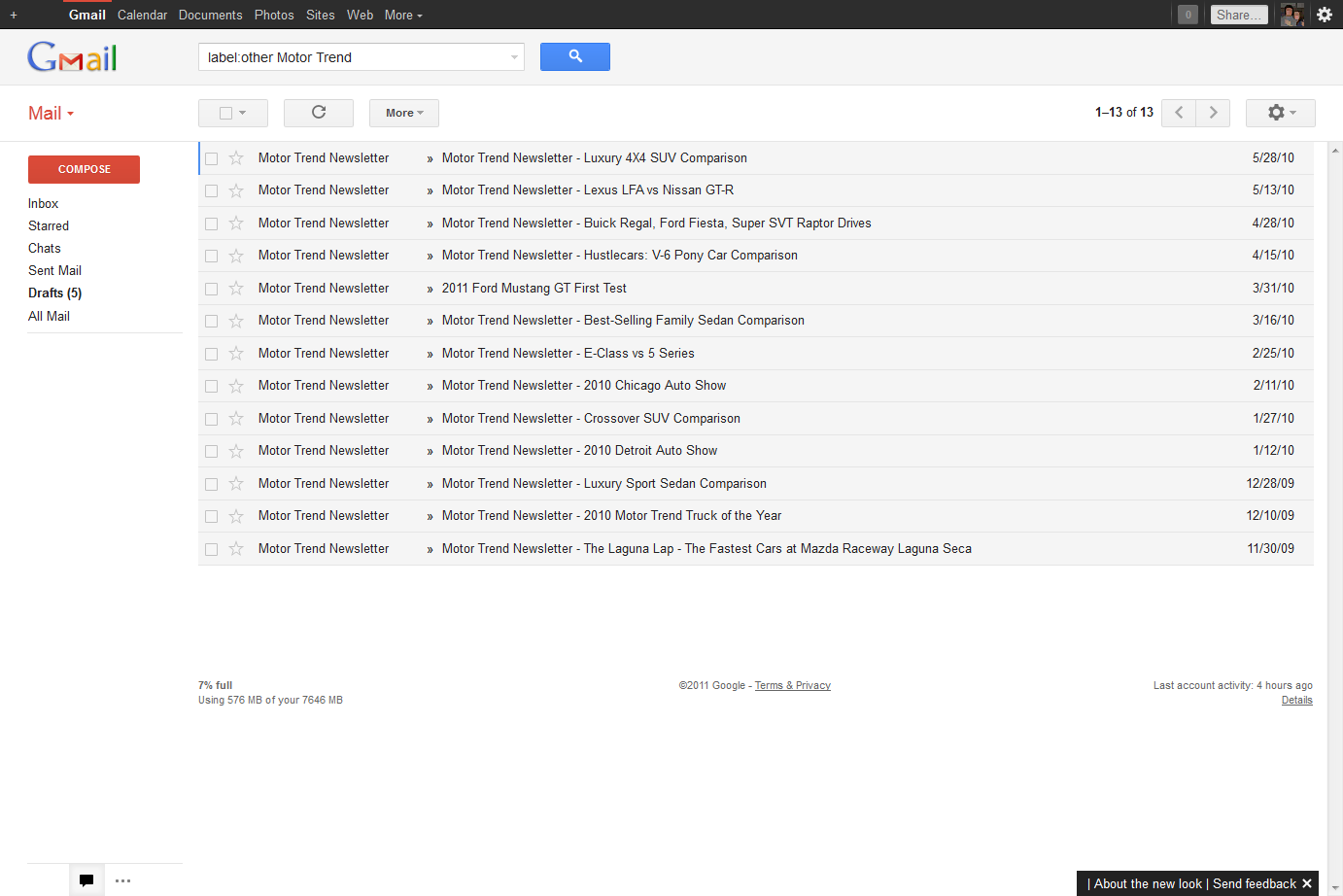Screen dimensions: 1343x896
Task: Click the plus icon in top bar
Action: point(14,15)
